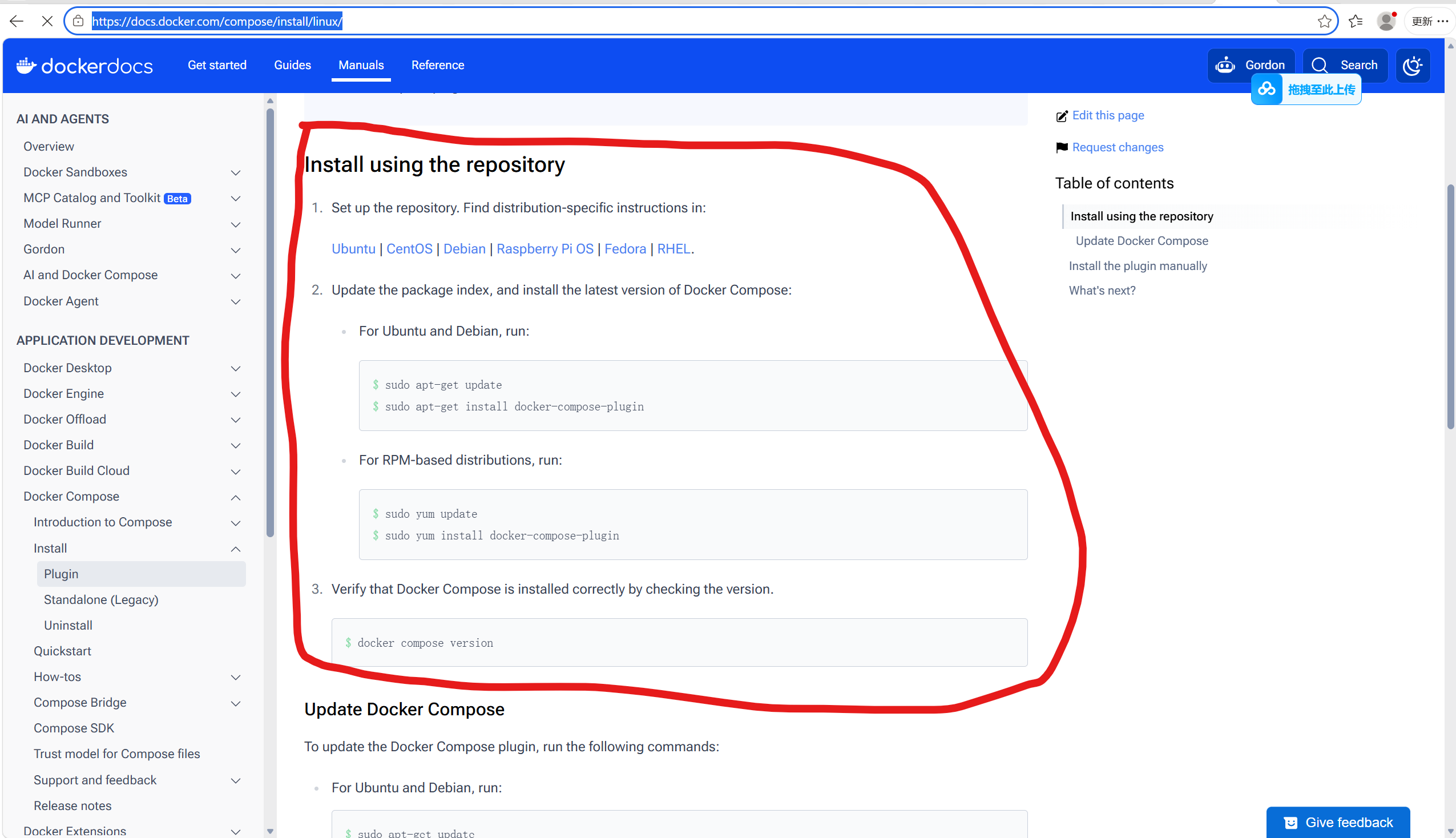
Task: Click the sidebar scroll up arrow
Action: click(x=270, y=101)
